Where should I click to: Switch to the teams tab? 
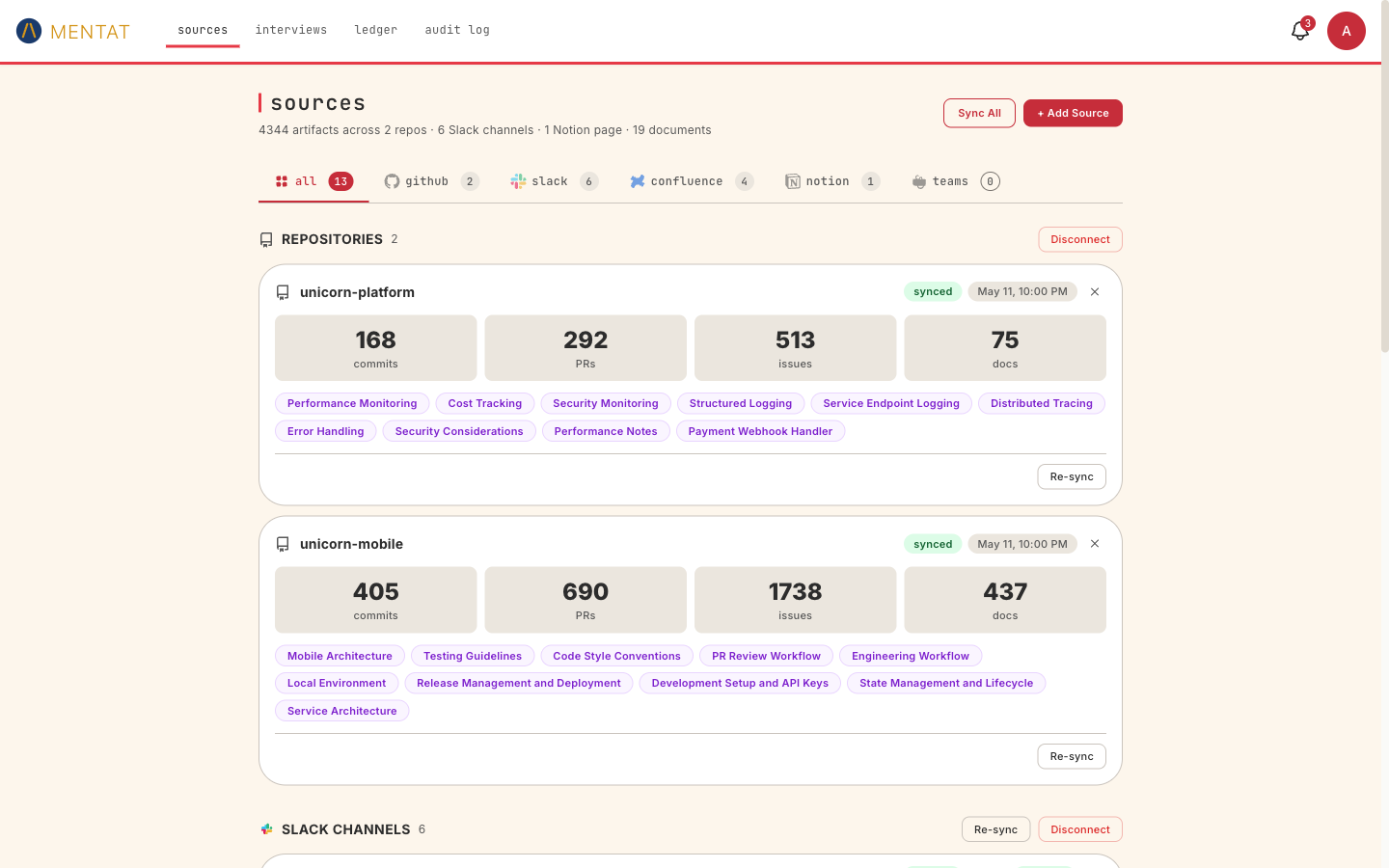pos(956,181)
